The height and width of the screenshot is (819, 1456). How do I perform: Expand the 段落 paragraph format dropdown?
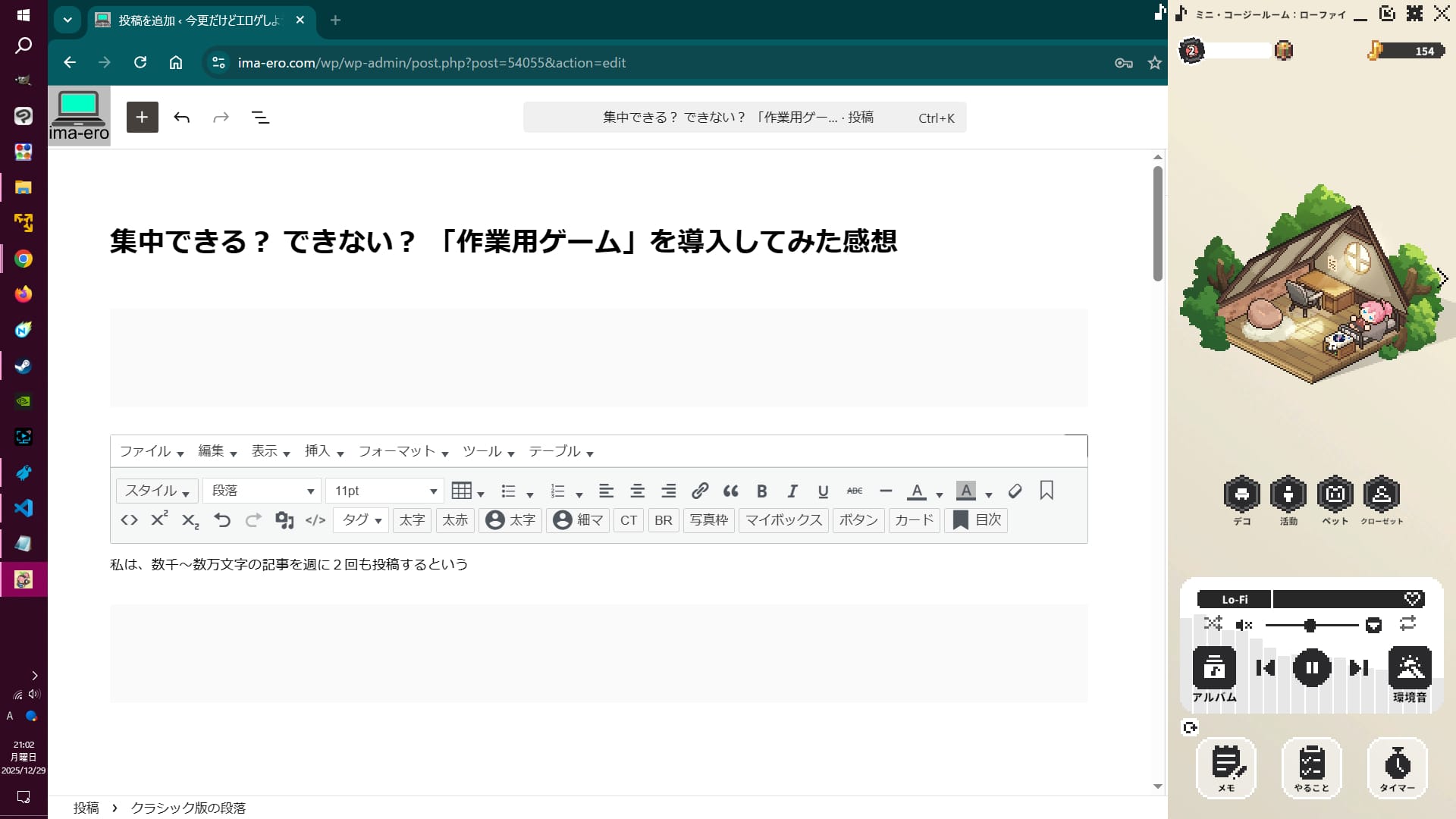click(262, 491)
